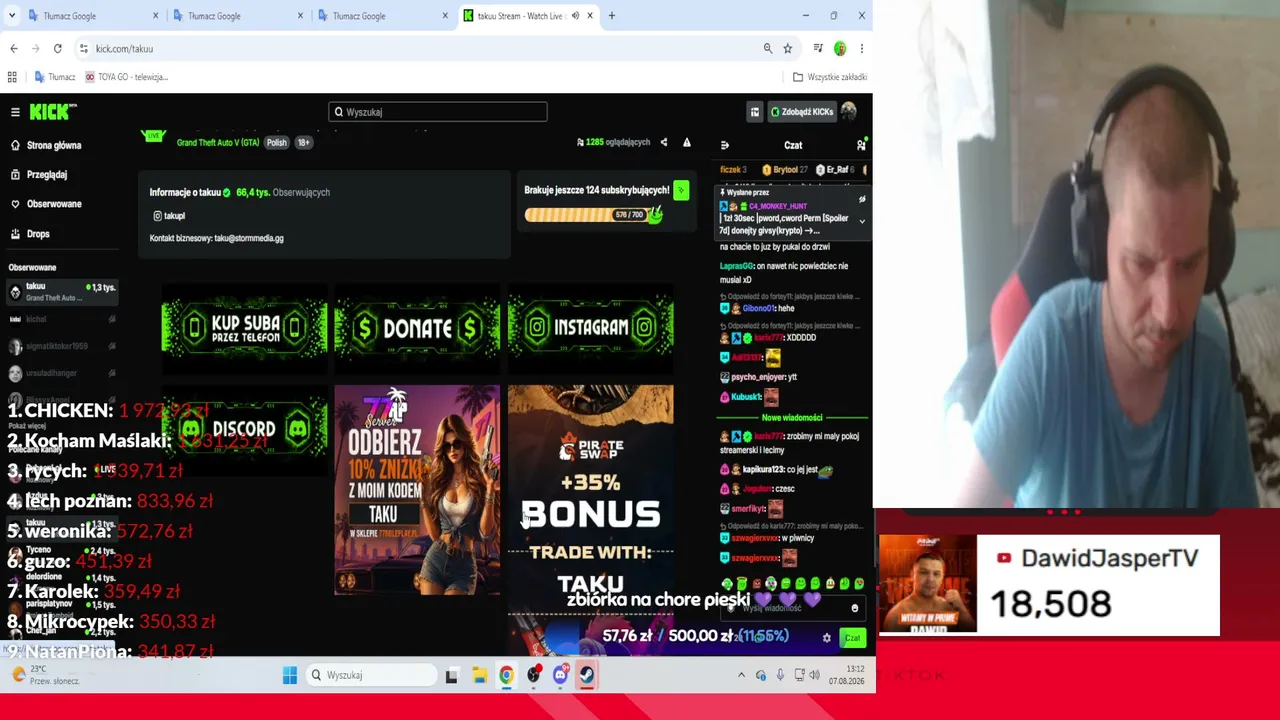Zoom icon in the Chrome address bar
Image resolution: width=1280 pixels, height=720 pixels.
coord(768,48)
